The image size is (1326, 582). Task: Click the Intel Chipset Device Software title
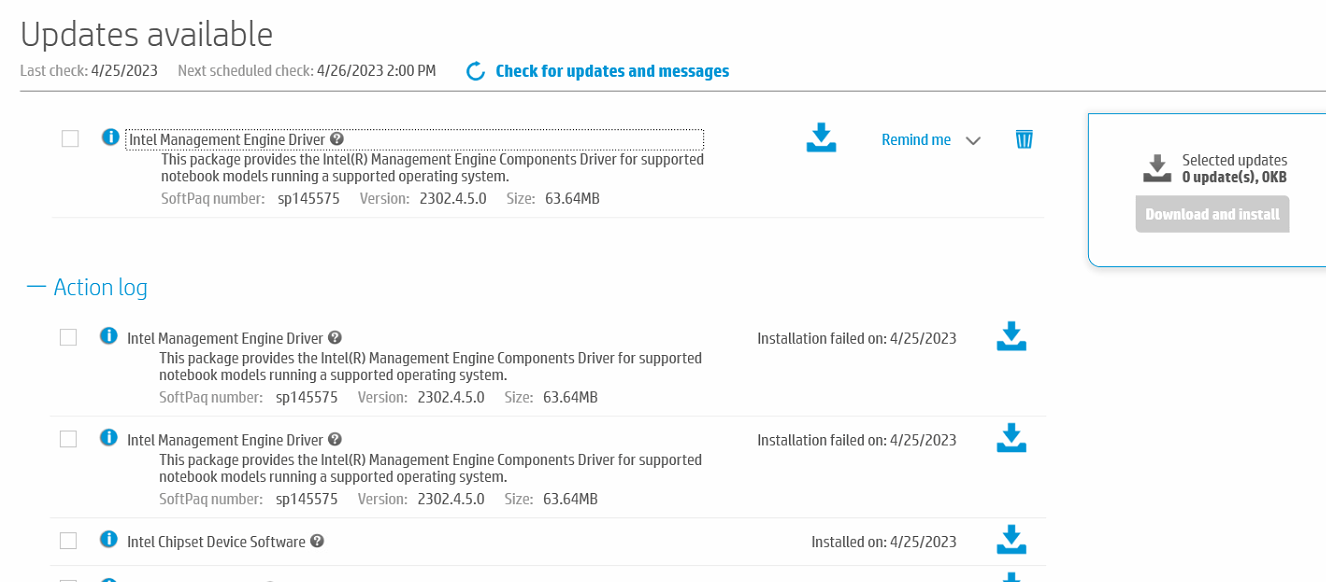point(216,541)
